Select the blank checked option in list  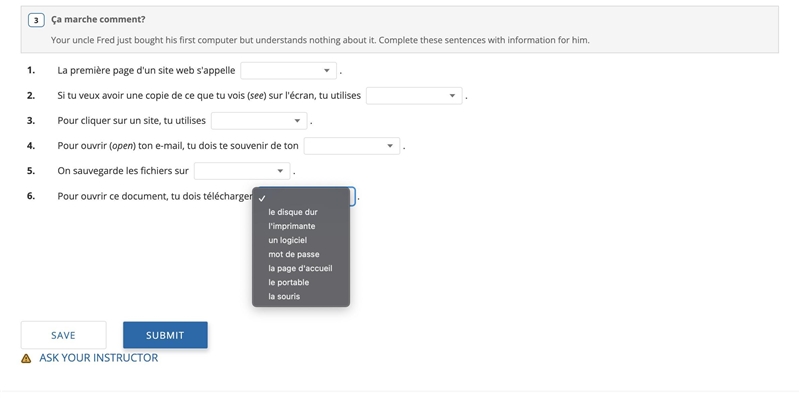pos(301,198)
